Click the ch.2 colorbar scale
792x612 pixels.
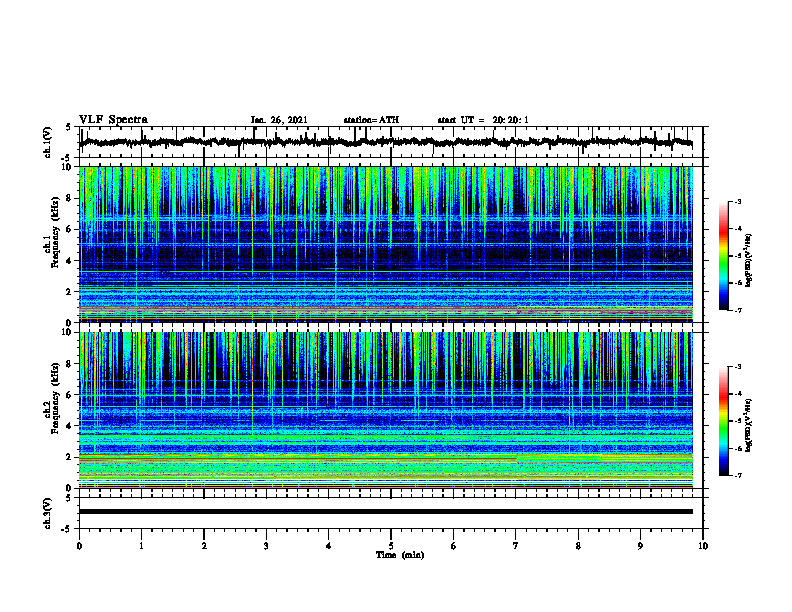tap(724, 421)
